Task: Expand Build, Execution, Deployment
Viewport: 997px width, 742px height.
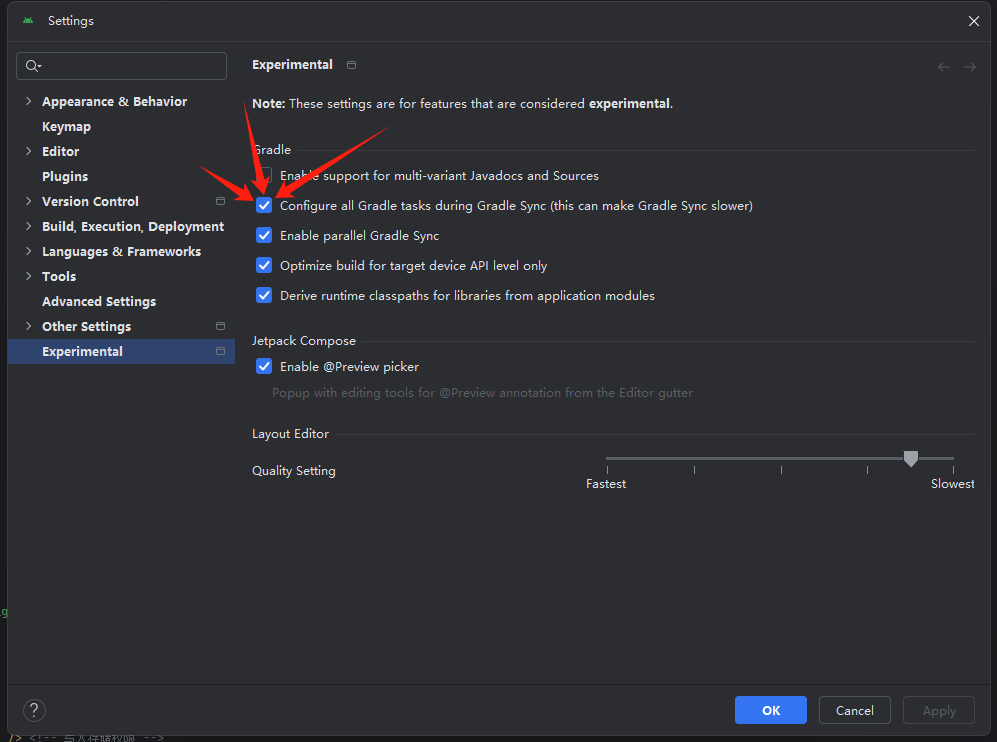Action: (x=27, y=226)
